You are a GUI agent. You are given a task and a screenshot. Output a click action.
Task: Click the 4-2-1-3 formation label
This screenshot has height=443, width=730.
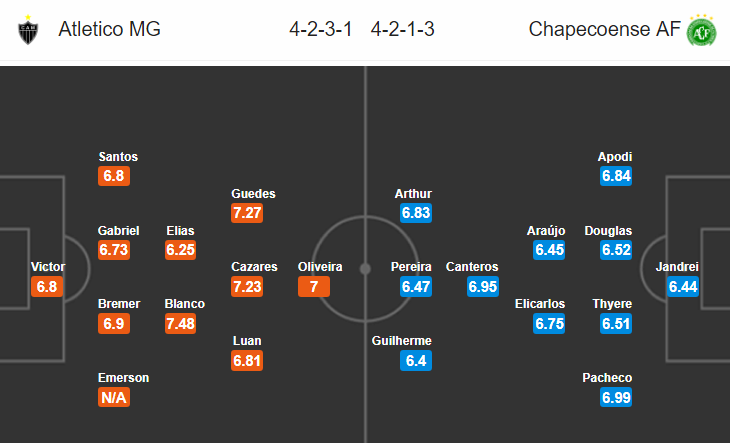point(403,29)
